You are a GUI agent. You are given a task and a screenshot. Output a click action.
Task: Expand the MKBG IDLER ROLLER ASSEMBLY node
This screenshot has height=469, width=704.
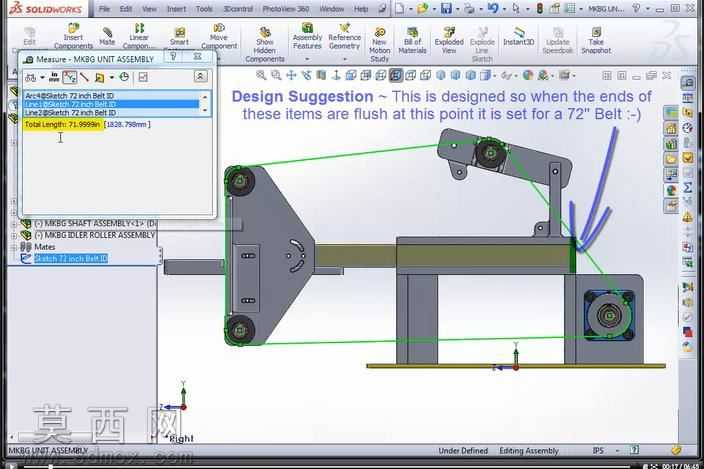[14, 235]
